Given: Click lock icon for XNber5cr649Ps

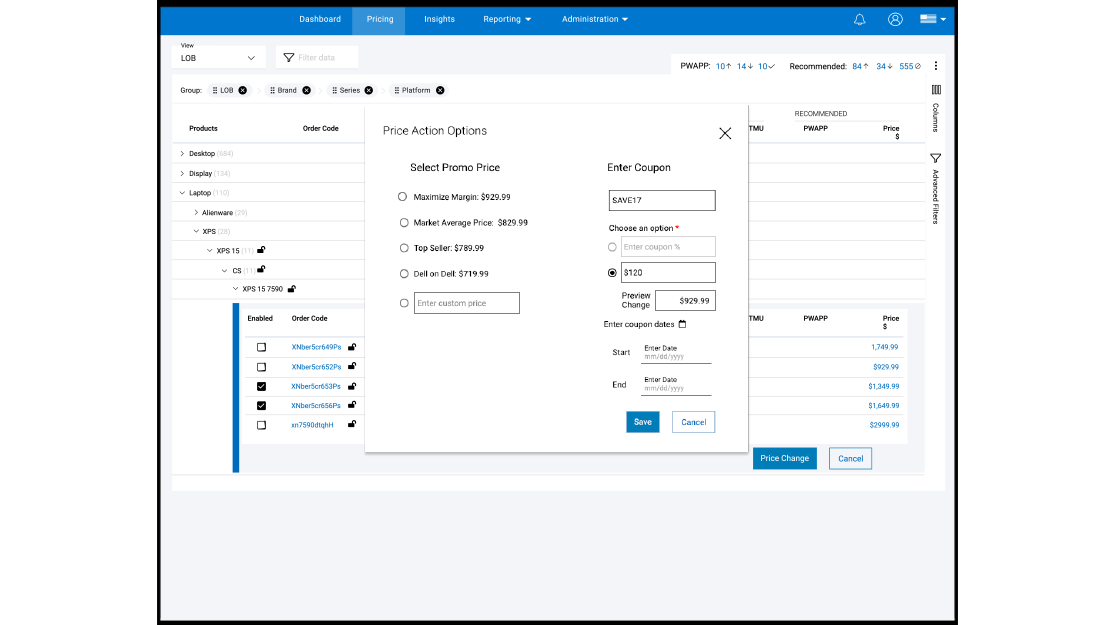Looking at the screenshot, I should point(352,347).
